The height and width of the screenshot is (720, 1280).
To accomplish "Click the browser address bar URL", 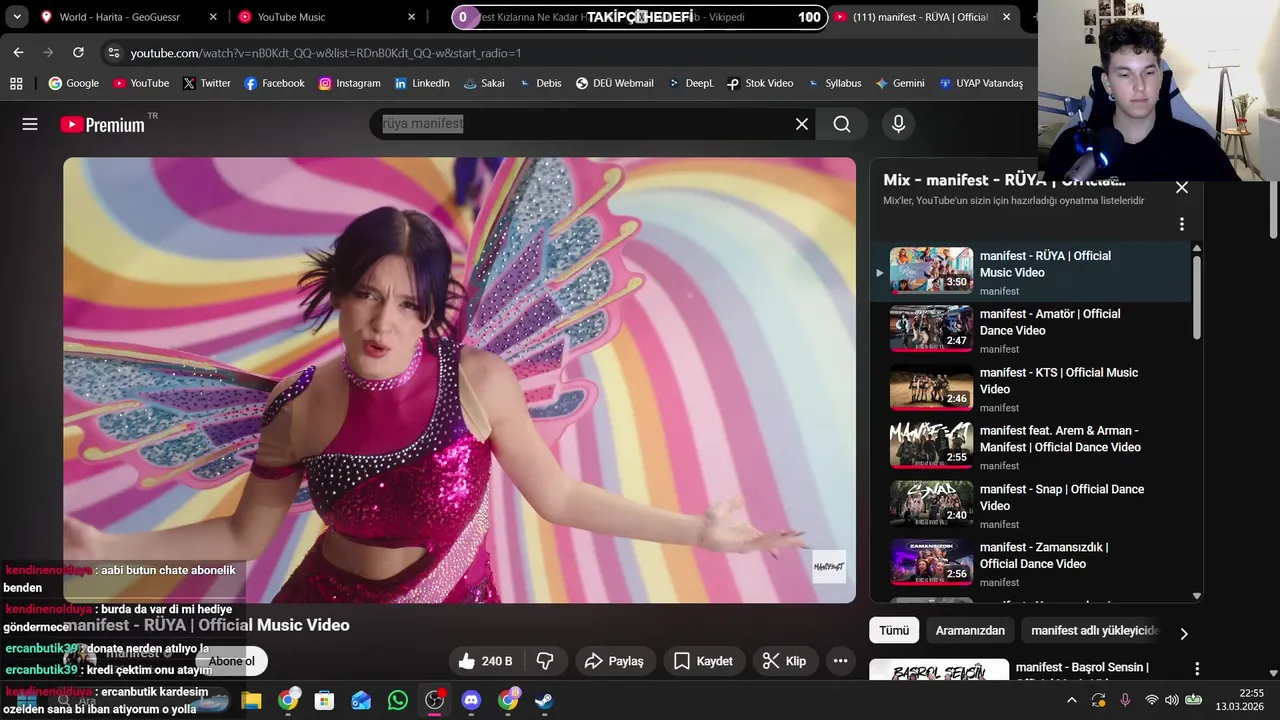I will click(326, 53).
